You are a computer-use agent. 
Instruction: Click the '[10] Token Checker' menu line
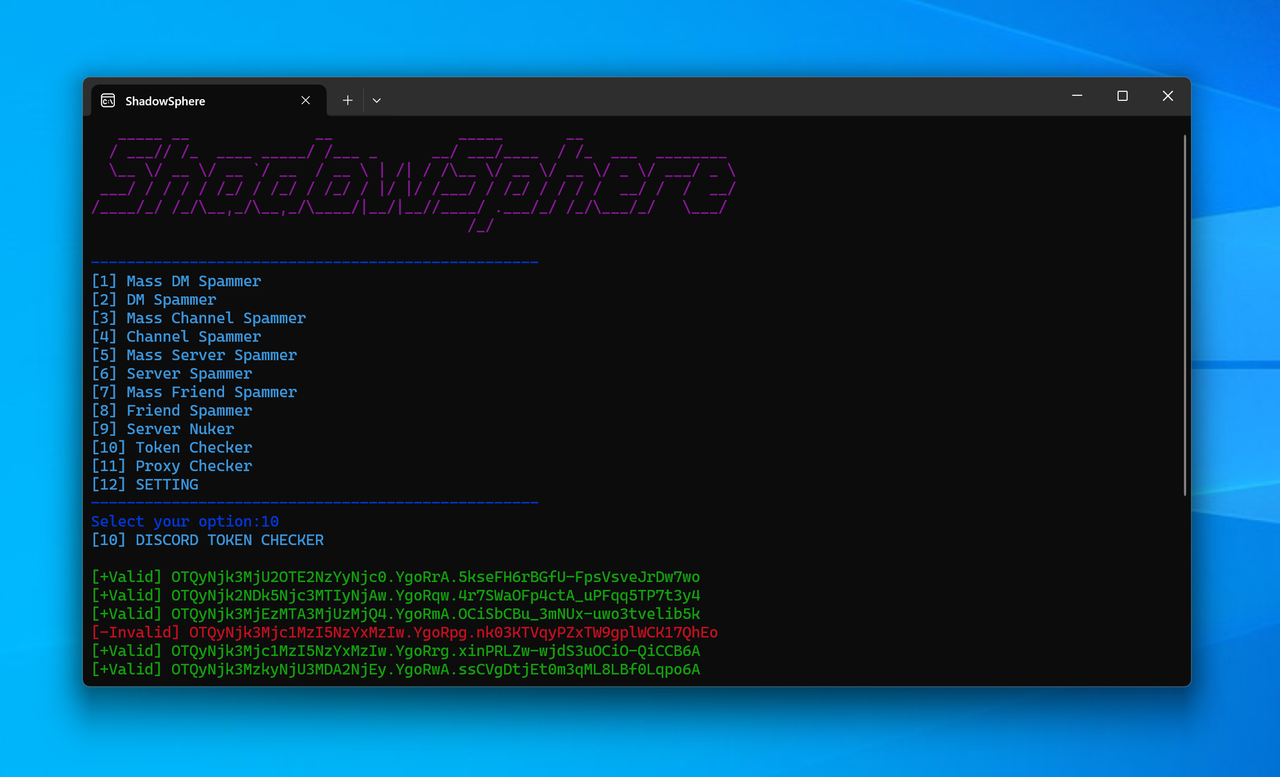point(172,448)
